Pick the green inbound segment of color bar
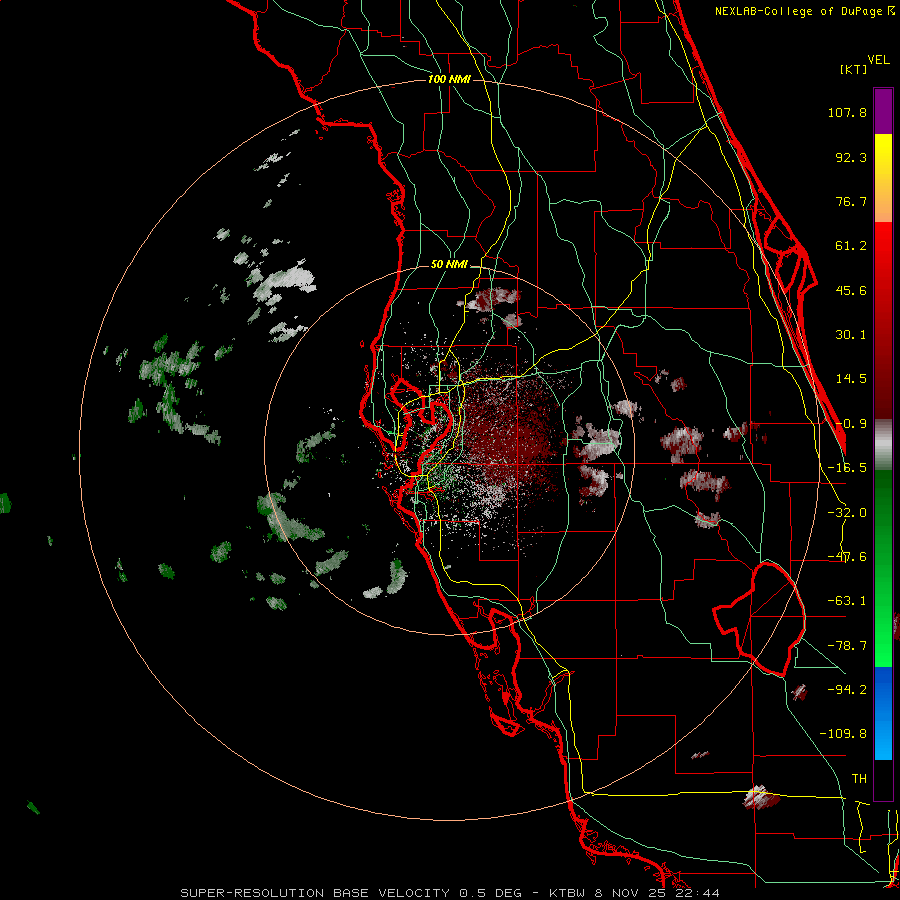Image resolution: width=900 pixels, height=900 pixels. (883, 568)
